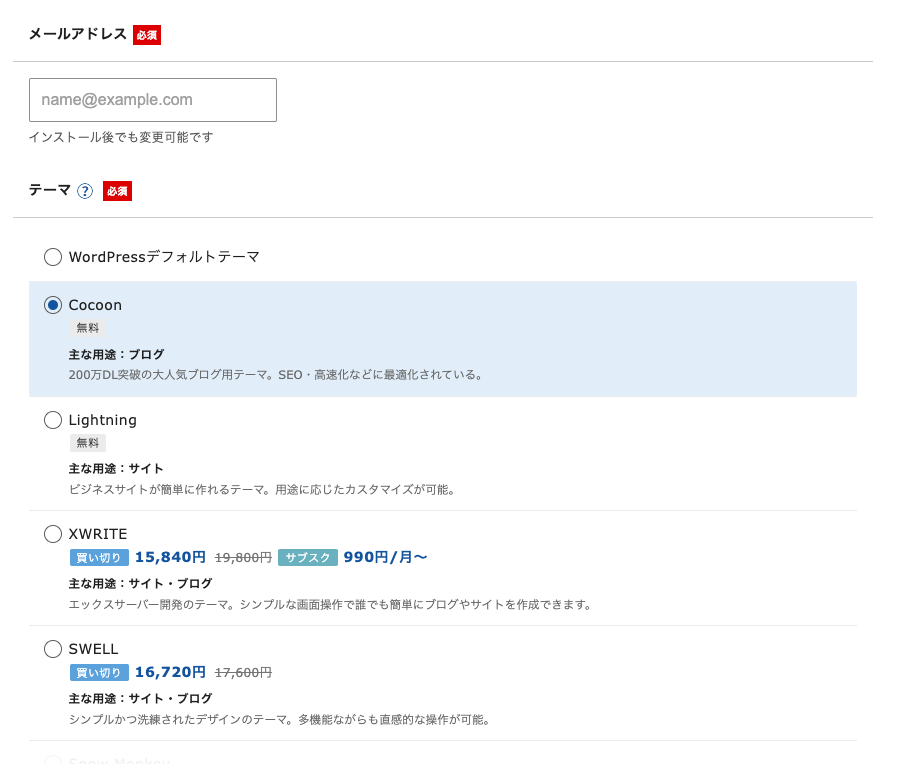Click the help icon next to テーマ
The image size is (906, 764).
pyautogui.click(x=85, y=191)
